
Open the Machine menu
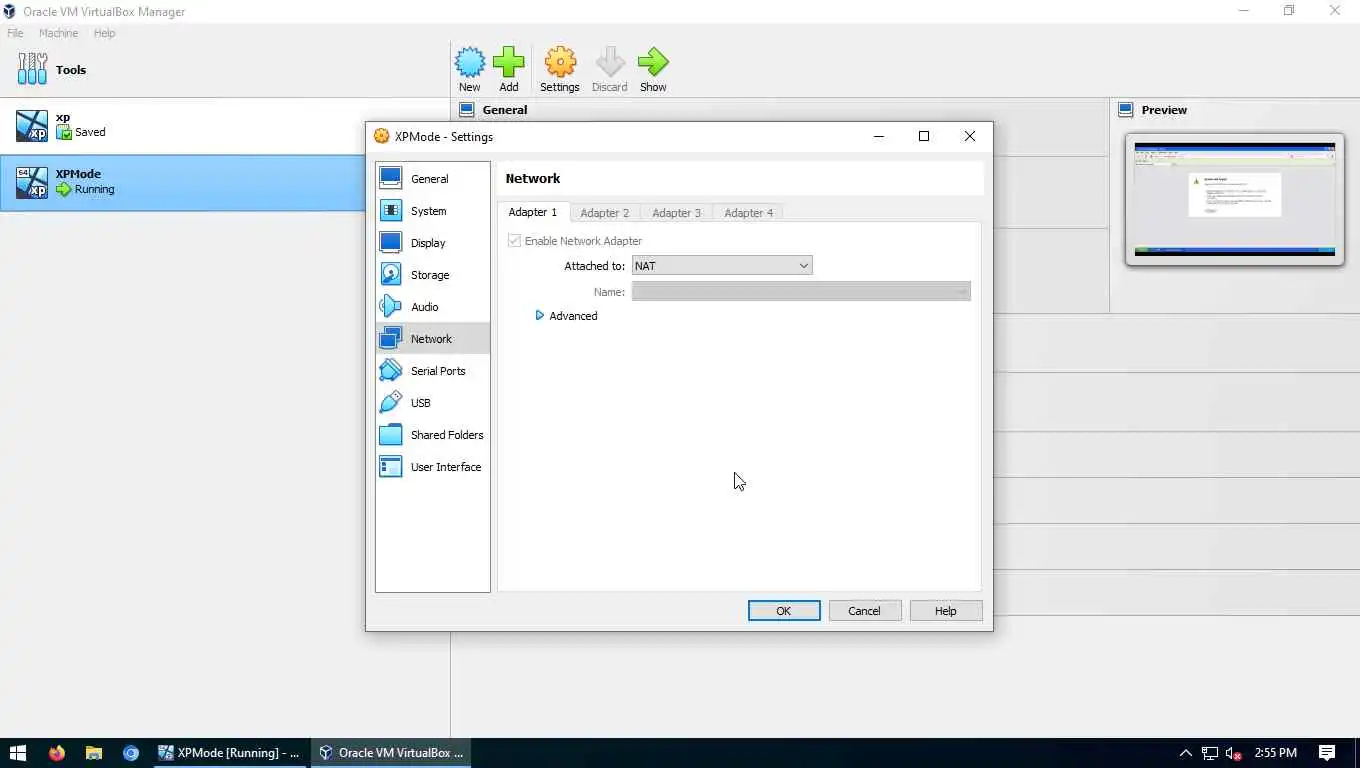58,33
